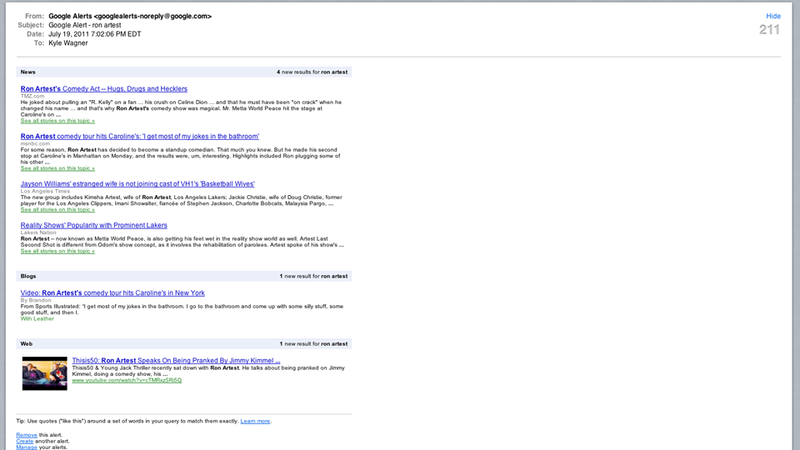800x450 pixels.
Task: Select the date 'July 19, 2011 7:02:06 PM EDT'
Action: click(95, 34)
